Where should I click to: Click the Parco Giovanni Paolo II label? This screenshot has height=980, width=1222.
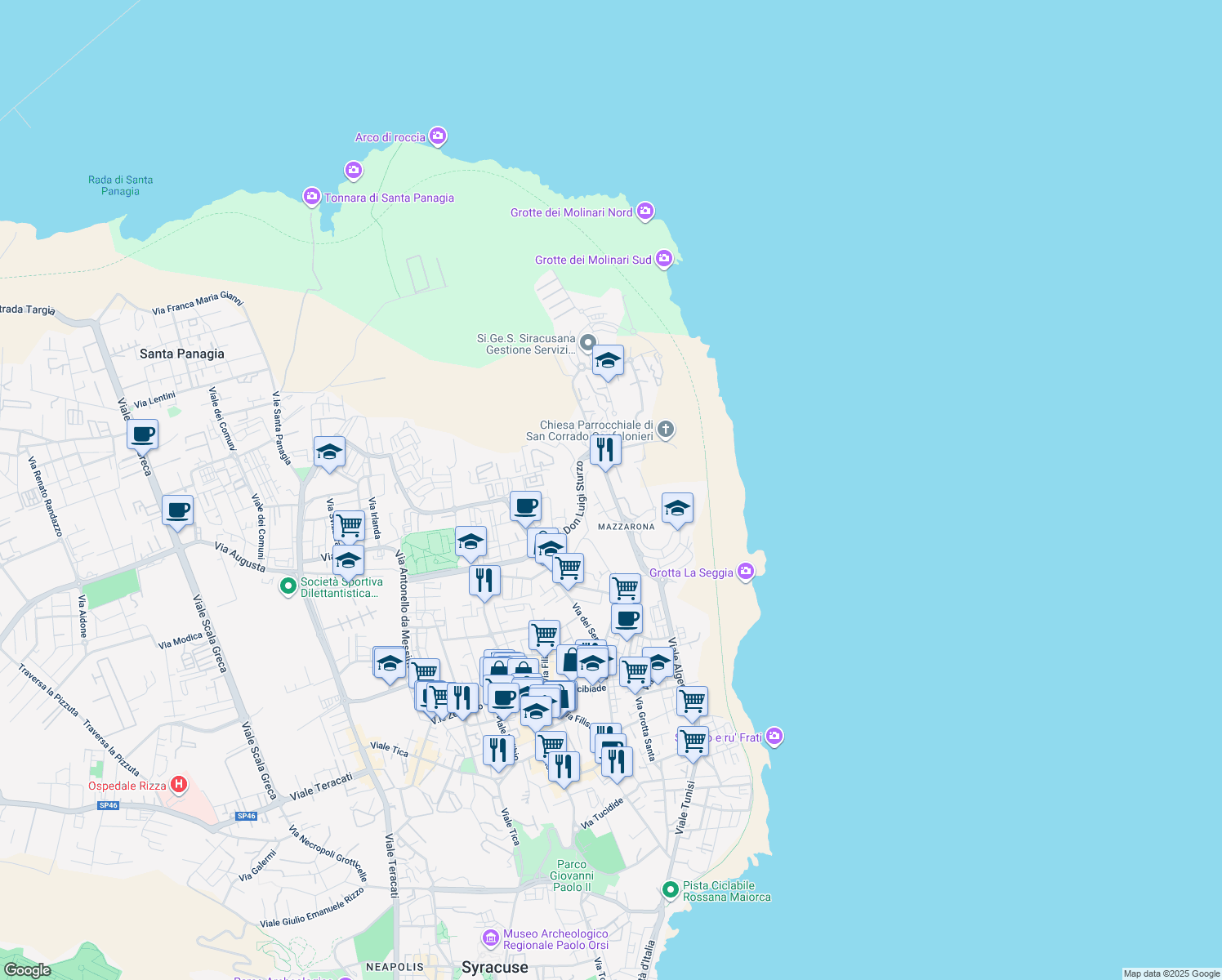tap(572, 875)
